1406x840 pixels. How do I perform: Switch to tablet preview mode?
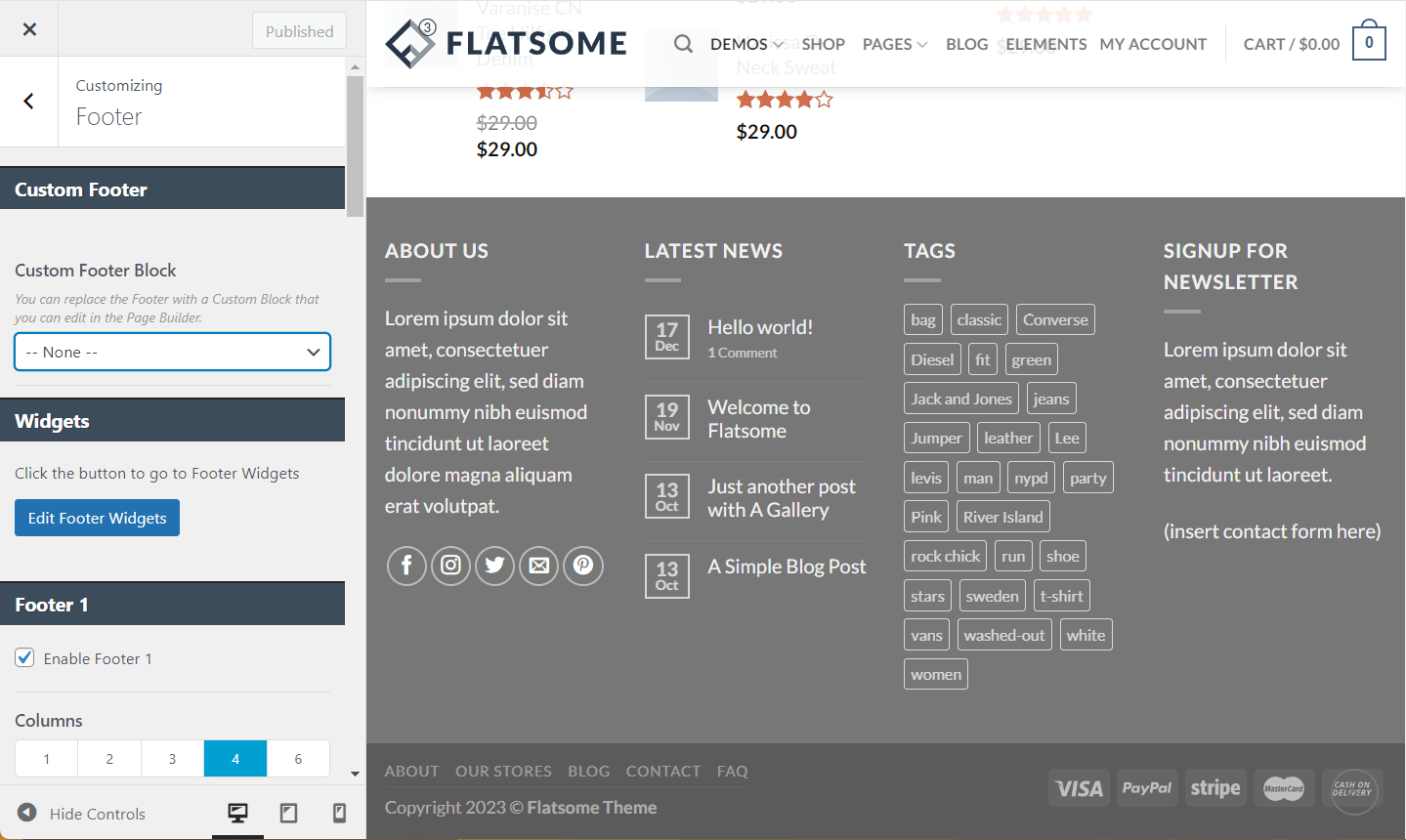tap(287, 813)
